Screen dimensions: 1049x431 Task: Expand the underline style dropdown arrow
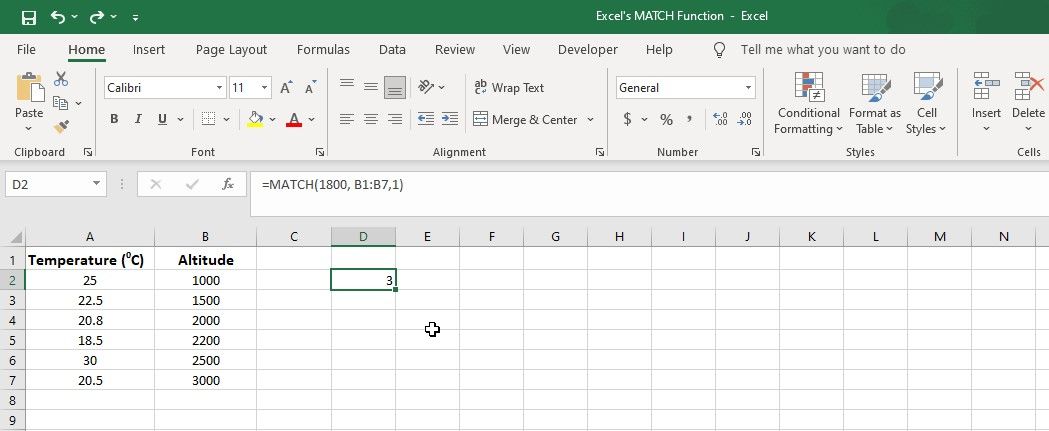(x=180, y=120)
